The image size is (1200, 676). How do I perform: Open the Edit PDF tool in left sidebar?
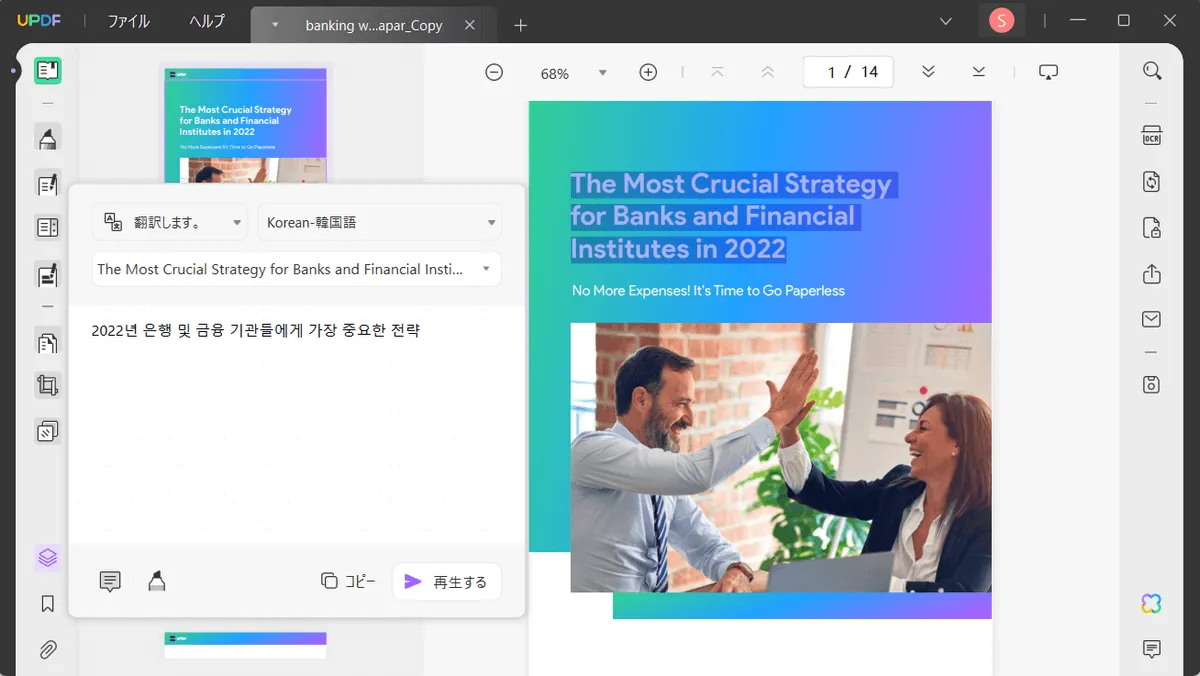click(x=47, y=183)
